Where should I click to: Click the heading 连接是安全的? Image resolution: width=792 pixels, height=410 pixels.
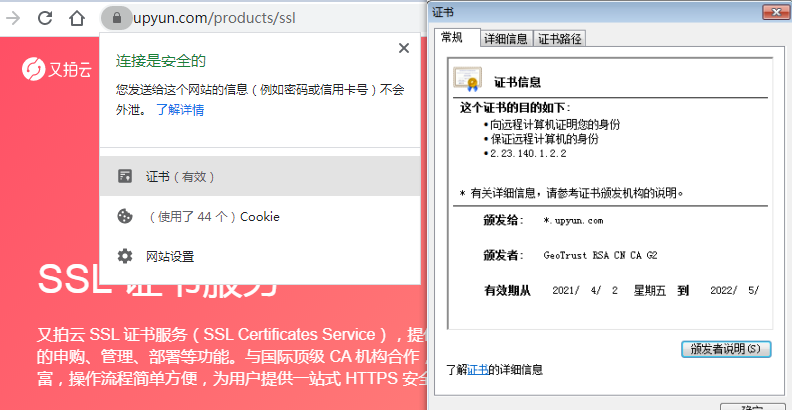pos(161,61)
